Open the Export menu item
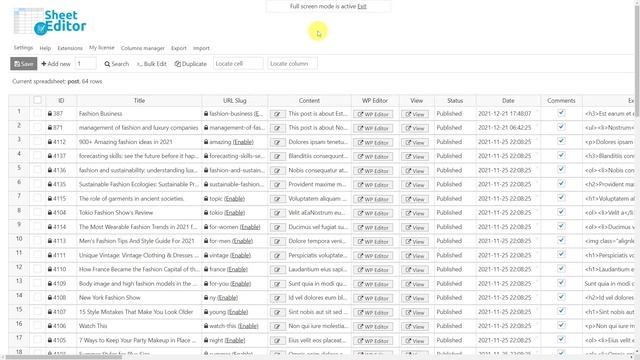The image size is (640, 360). tap(178, 48)
